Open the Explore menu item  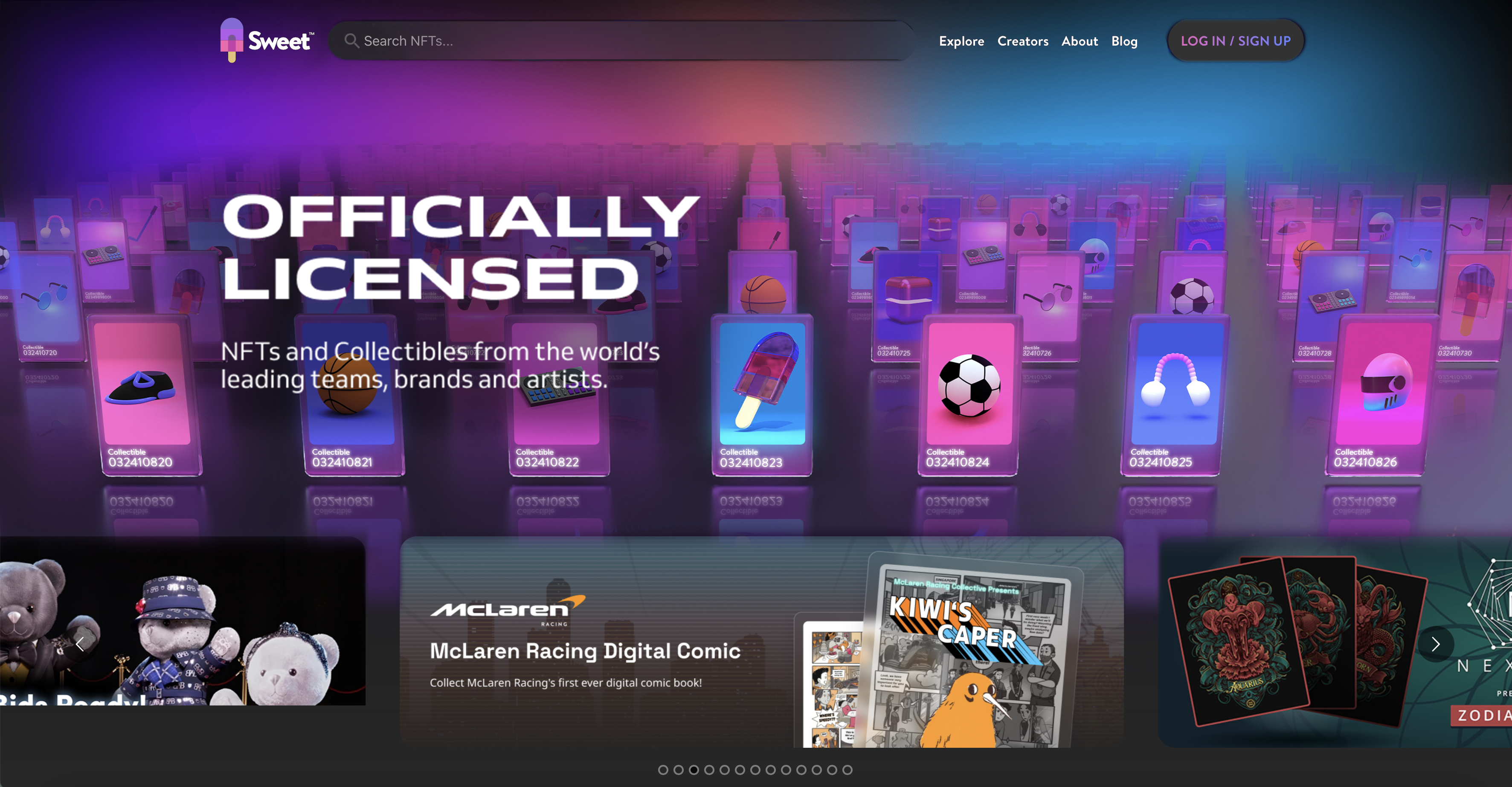coord(961,41)
